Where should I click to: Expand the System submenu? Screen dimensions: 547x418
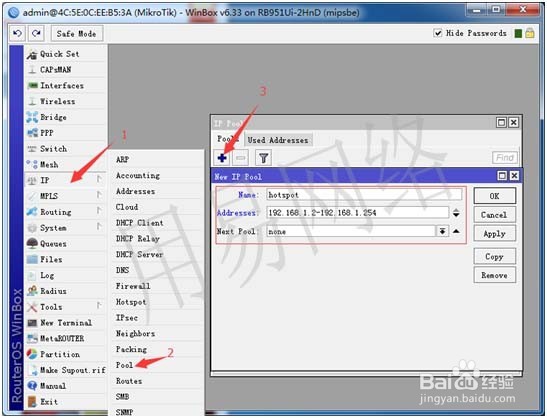coord(66,227)
